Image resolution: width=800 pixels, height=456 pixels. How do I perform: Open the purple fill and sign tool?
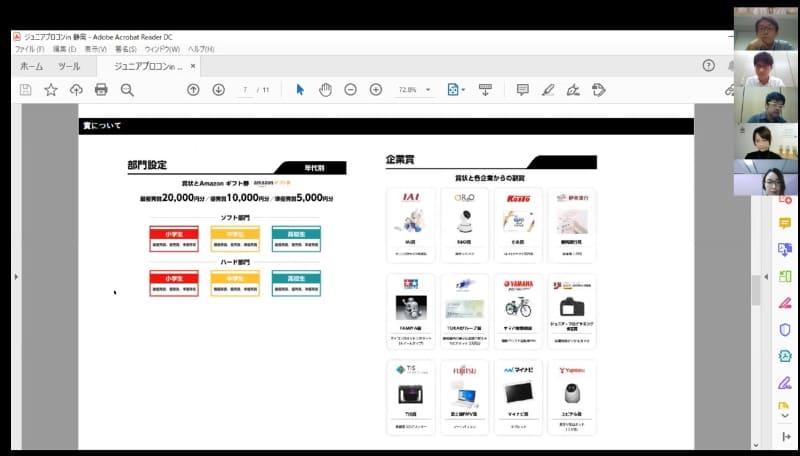785,382
